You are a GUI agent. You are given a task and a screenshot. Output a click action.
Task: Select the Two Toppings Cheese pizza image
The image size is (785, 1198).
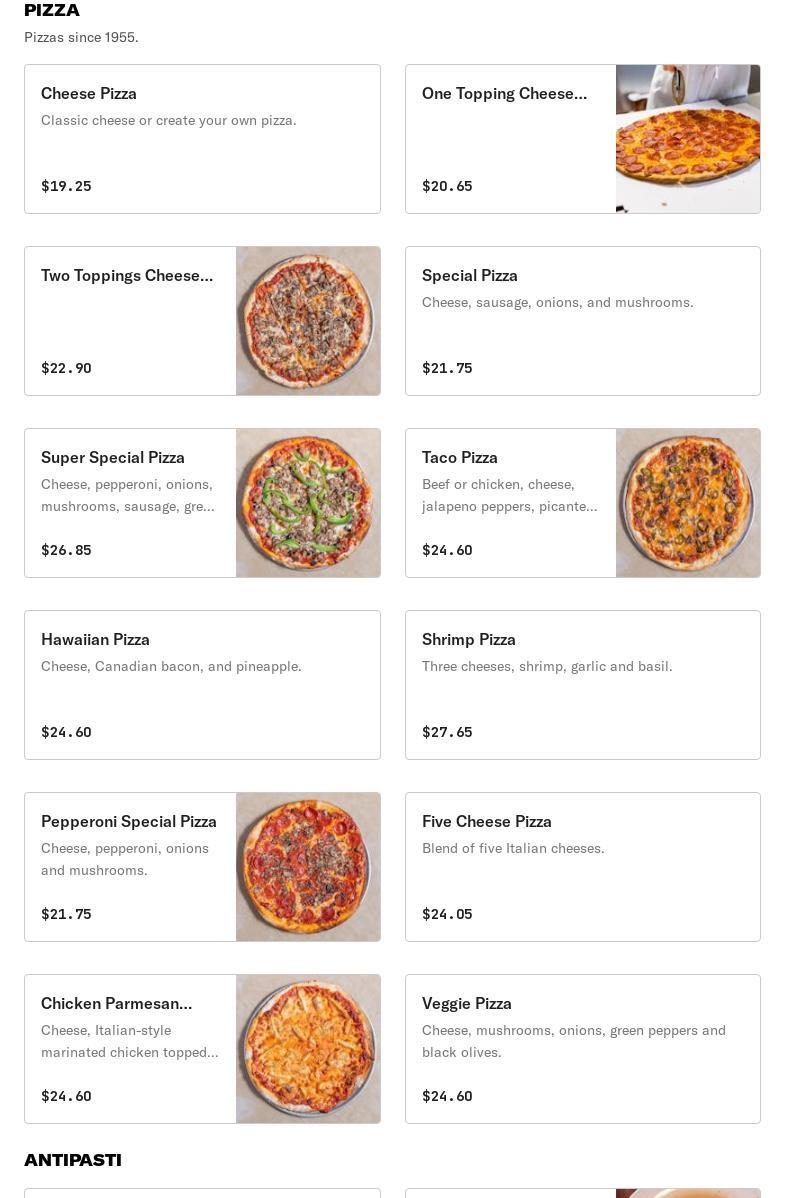pyautogui.click(x=308, y=321)
